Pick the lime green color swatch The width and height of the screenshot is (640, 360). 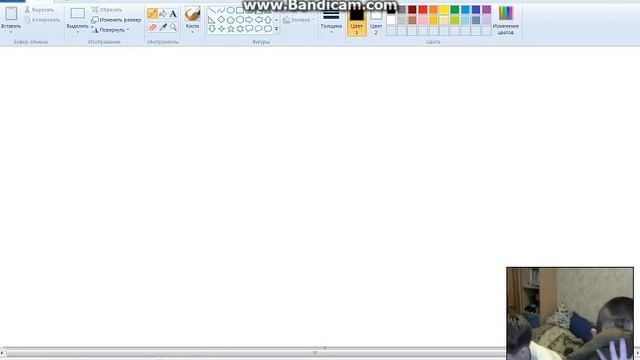455,20
